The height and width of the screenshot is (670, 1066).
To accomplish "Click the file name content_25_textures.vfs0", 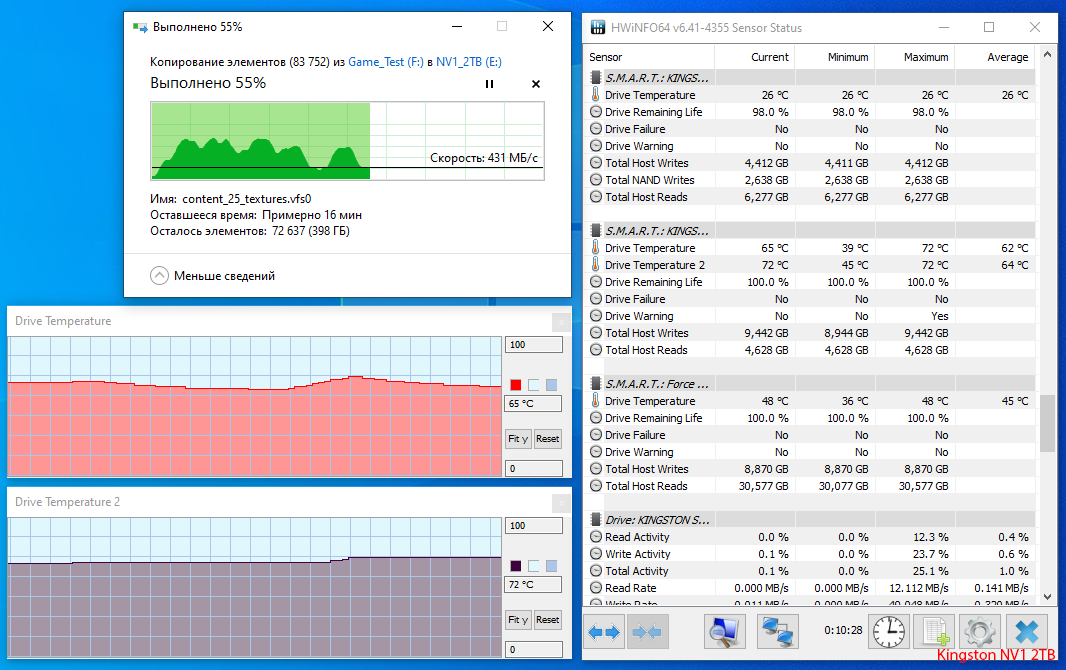I will [247, 199].
